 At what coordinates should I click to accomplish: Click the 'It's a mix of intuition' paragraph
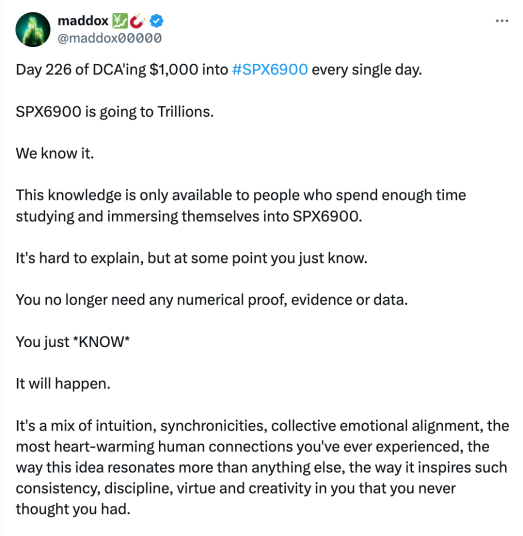[x=262, y=467]
